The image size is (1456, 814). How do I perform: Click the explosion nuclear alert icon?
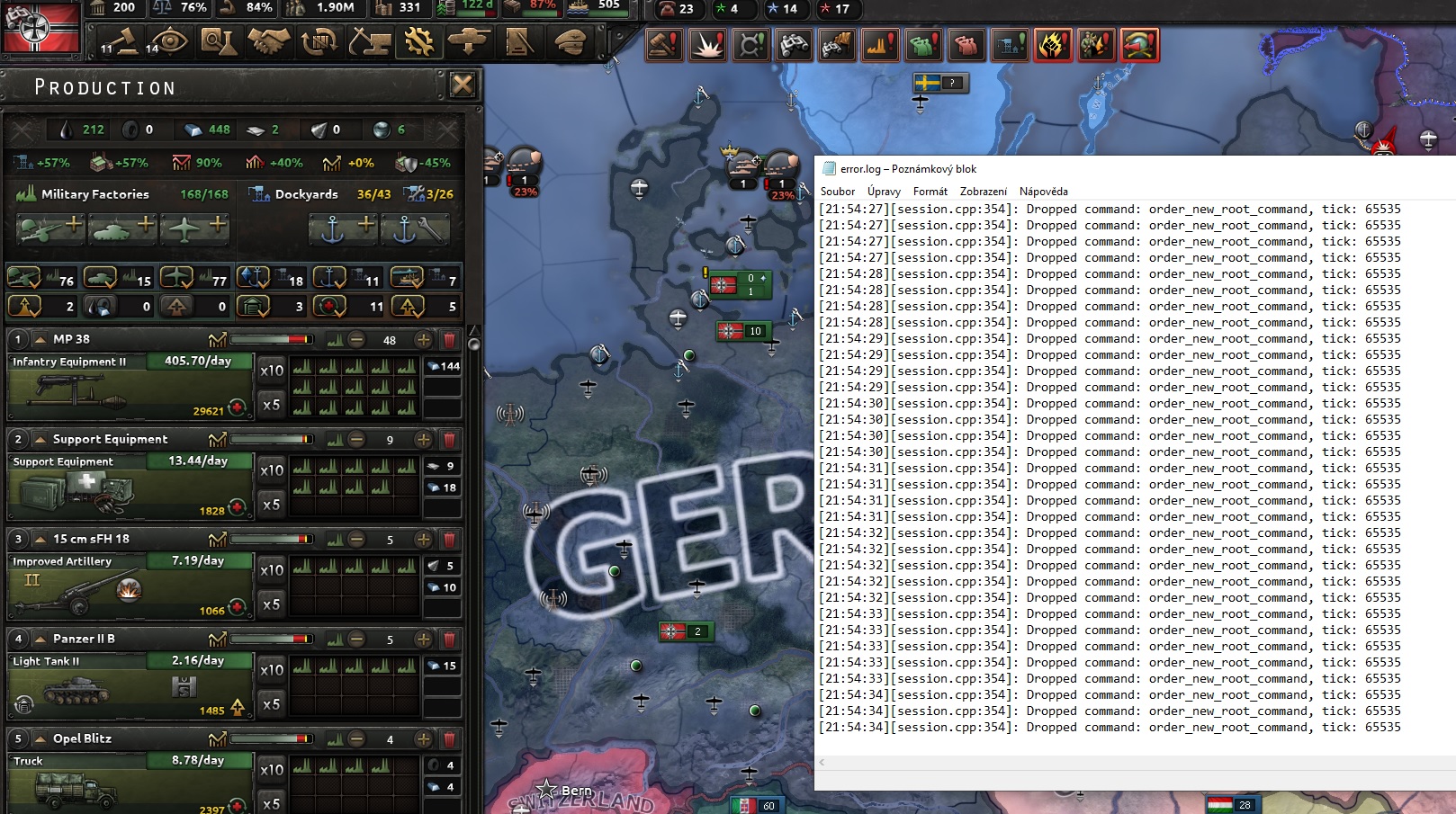coord(707,44)
